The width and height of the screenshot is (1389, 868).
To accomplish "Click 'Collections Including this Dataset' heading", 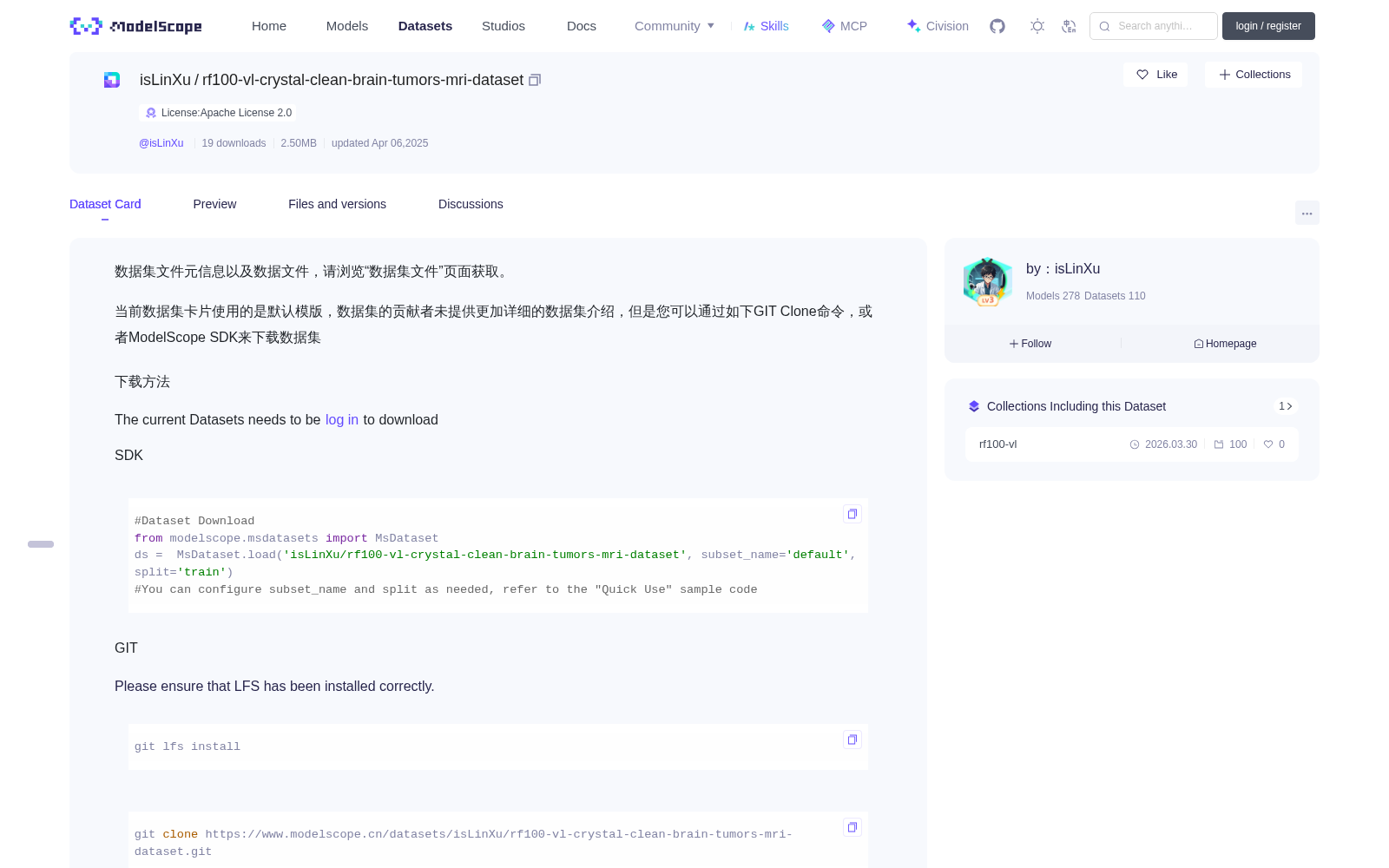I will (x=1076, y=406).
